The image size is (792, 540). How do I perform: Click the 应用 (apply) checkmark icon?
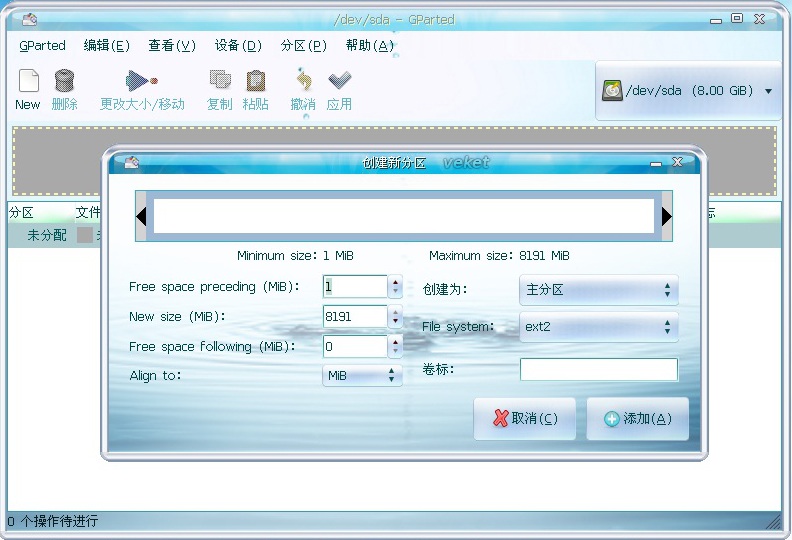pos(339,80)
